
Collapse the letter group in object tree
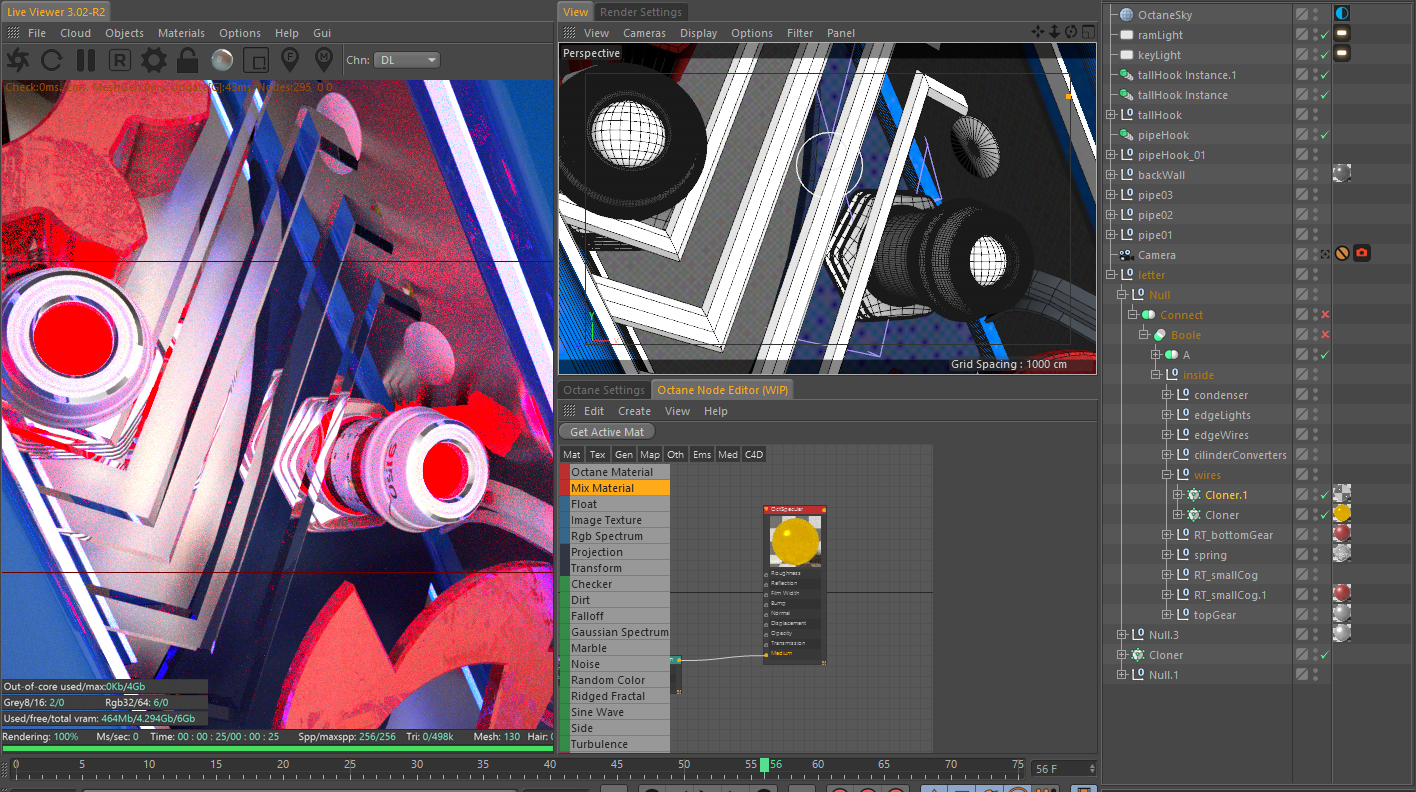[x=1111, y=275]
